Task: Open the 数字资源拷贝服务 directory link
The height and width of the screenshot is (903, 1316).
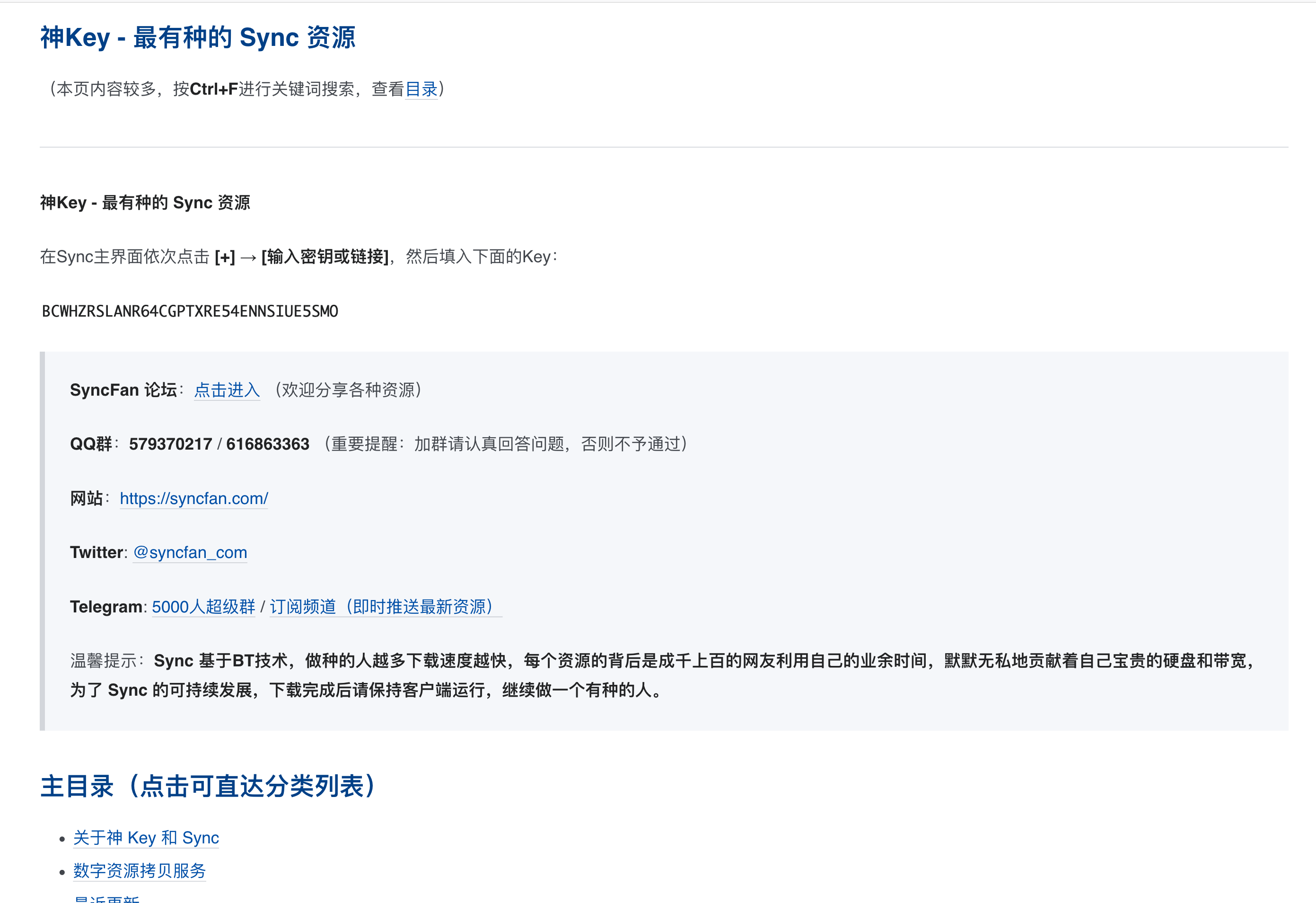Action: (139, 871)
